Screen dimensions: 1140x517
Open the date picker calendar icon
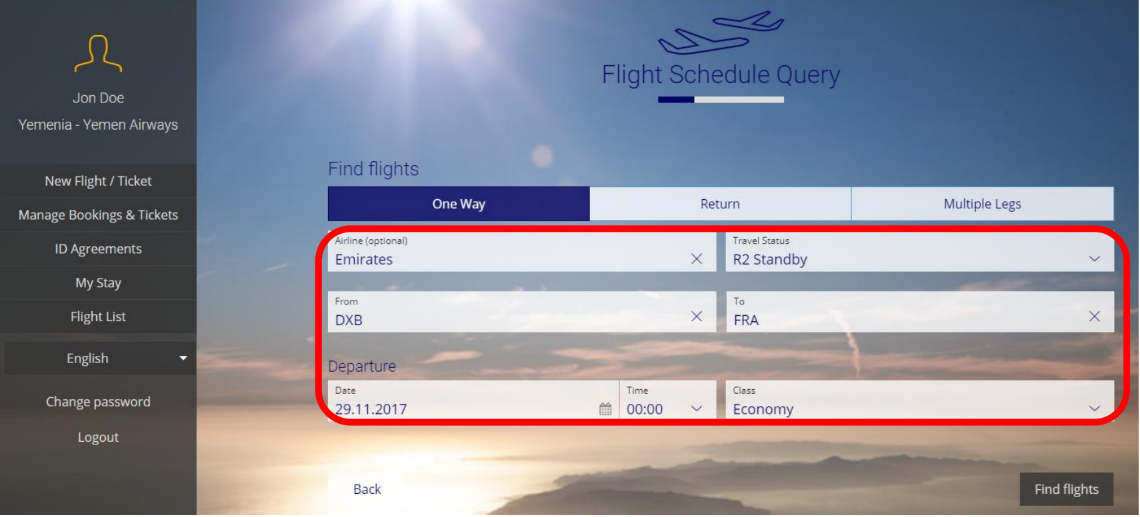605,409
